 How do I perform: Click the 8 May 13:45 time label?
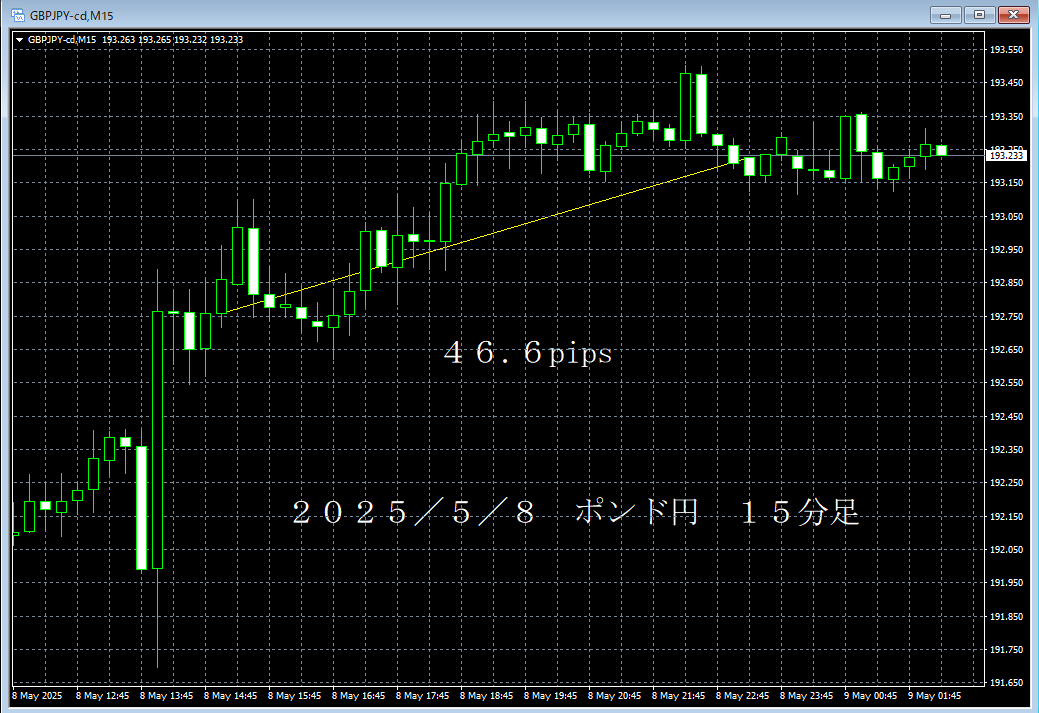click(166, 696)
